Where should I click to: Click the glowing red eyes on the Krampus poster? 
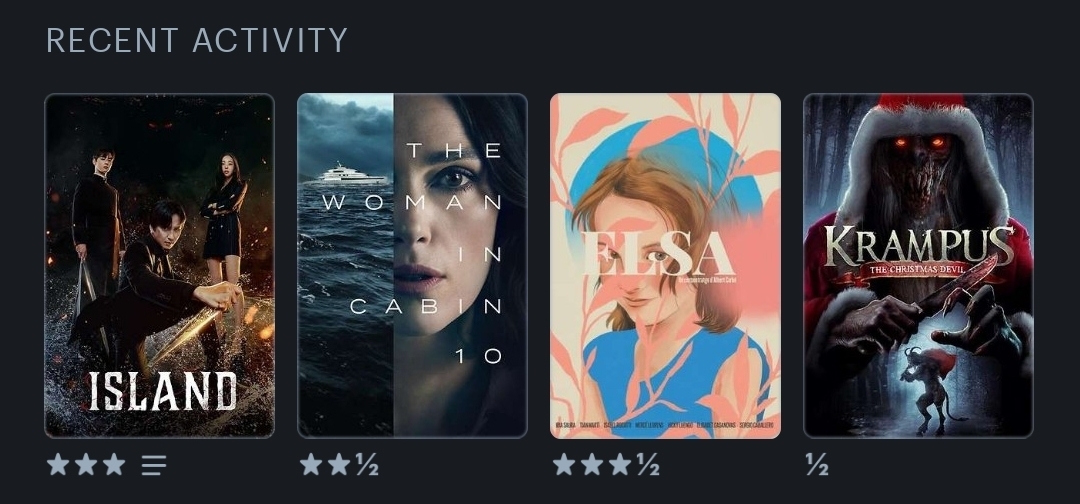918,143
